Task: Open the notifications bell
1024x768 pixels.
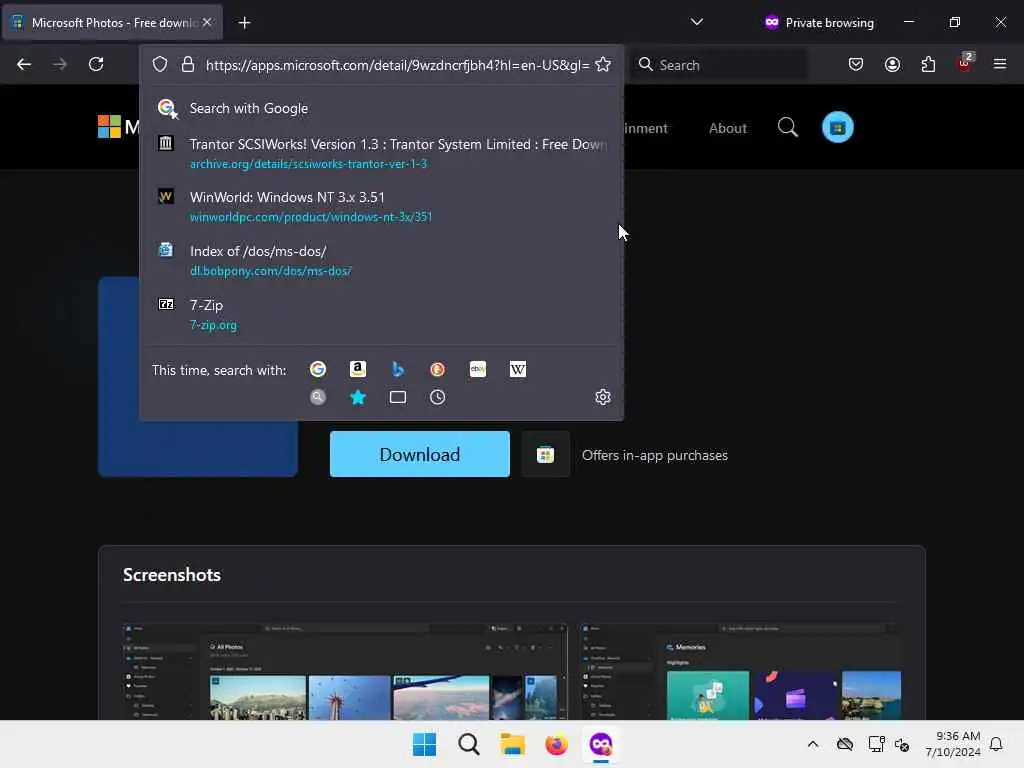Action: (996, 744)
